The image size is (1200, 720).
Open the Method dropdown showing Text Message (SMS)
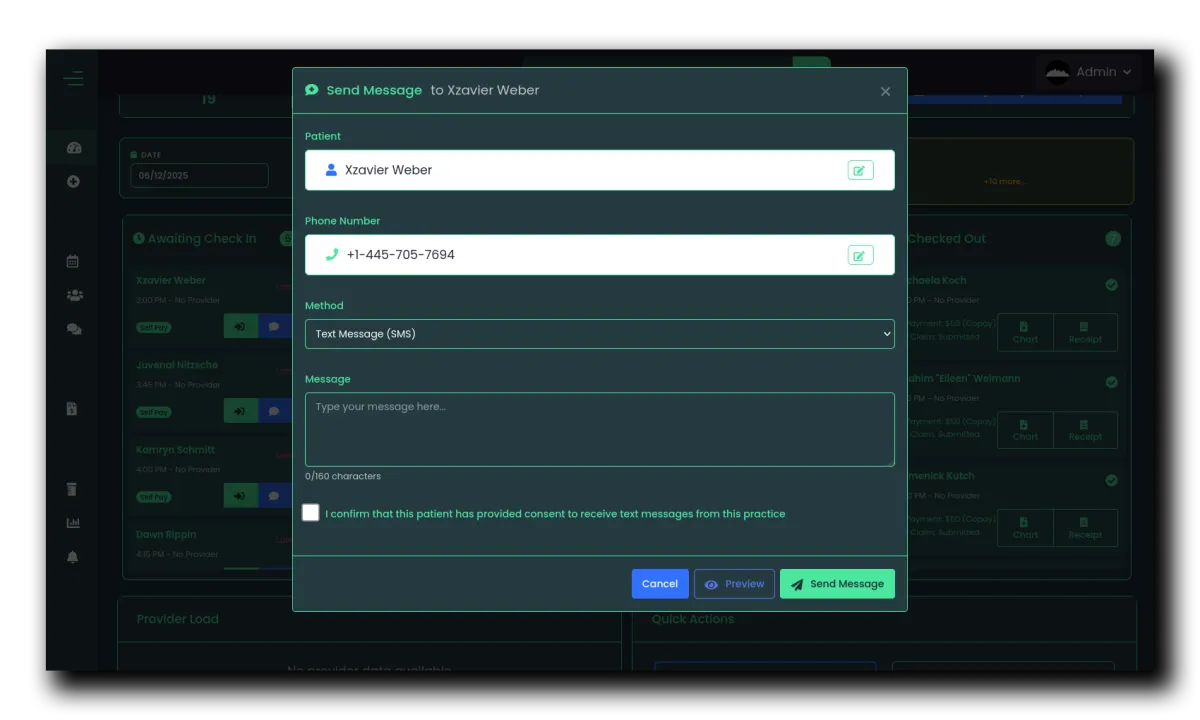pyautogui.click(x=600, y=334)
